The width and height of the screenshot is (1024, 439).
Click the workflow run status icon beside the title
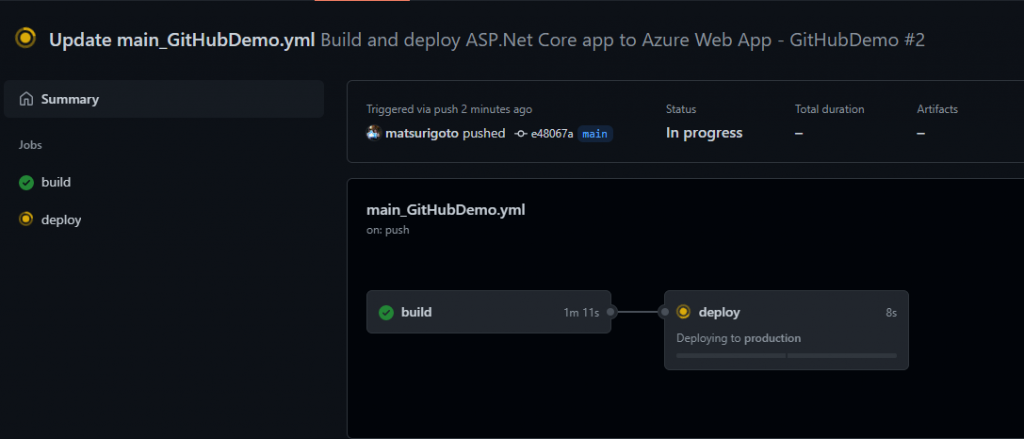point(26,40)
